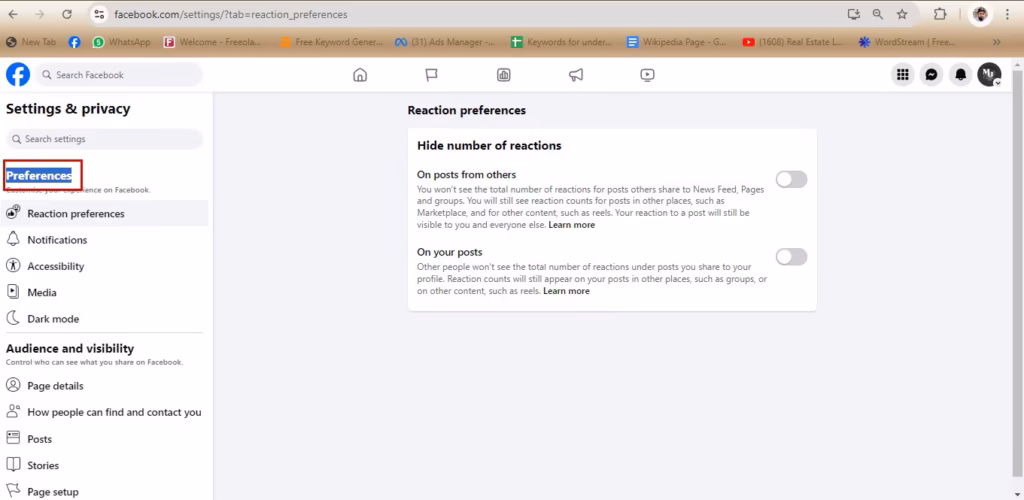The image size is (1024, 500).
Task: Open Learn more under On your posts
Action: click(x=566, y=291)
